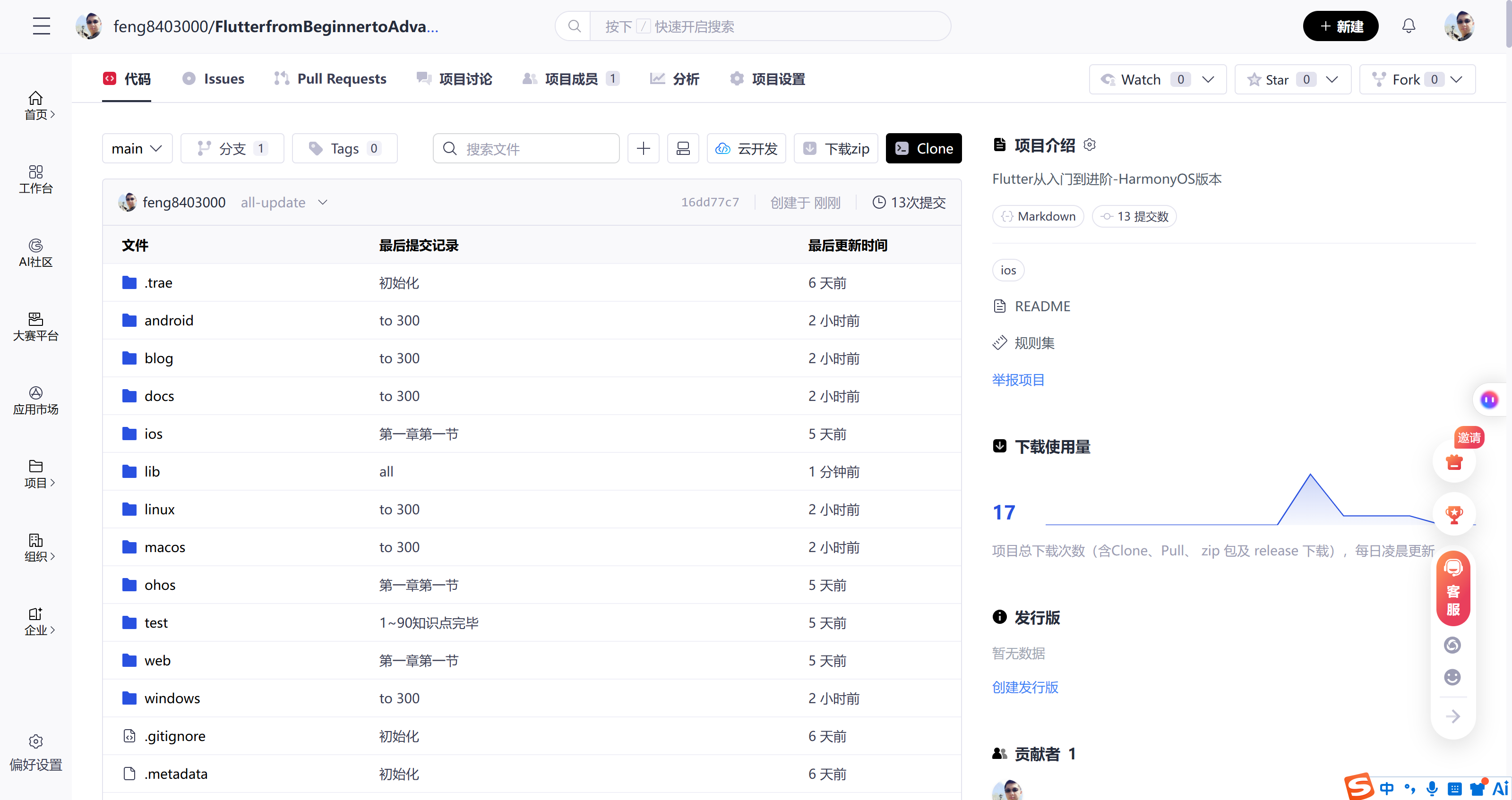Image resolution: width=1512 pixels, height=800 pixels.
Task: Open the 规则集 link
Action: point(1023,343)
